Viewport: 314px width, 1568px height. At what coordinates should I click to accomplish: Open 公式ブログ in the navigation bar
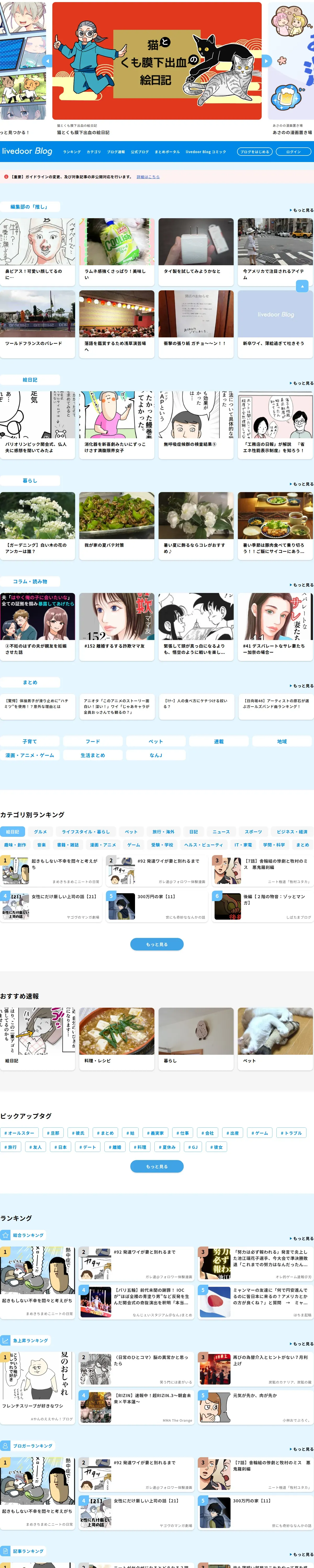[140, 152]
